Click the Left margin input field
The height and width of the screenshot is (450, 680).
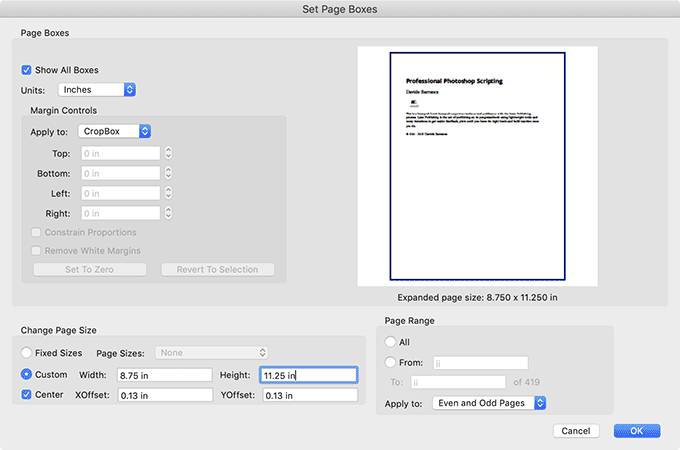(x=121, y=193)
